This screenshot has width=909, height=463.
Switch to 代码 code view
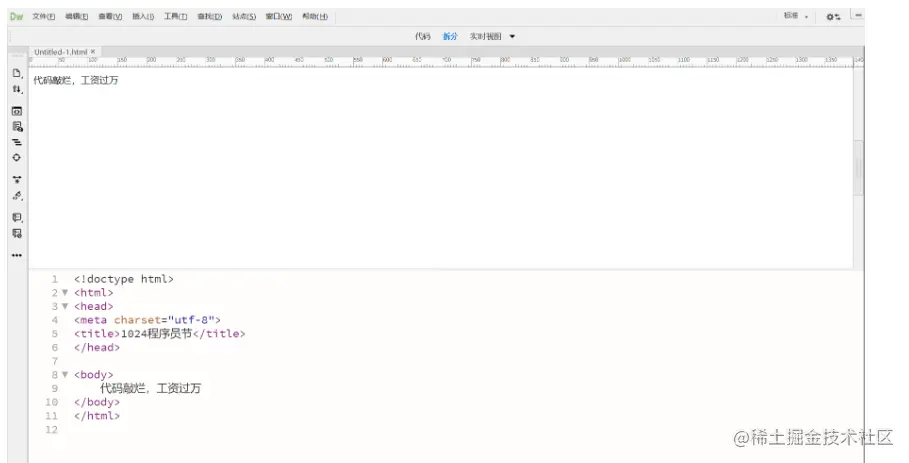tap(423, 37)
